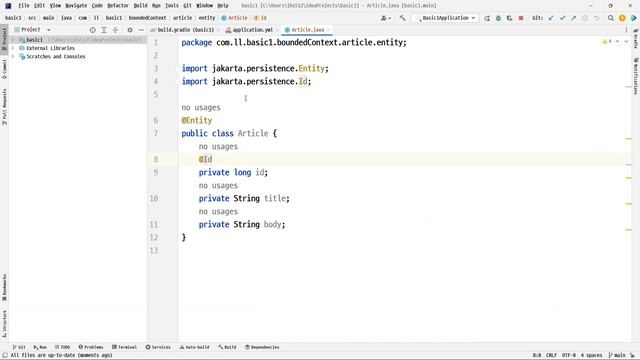Expand Scratches and Consoles node
640x360 pixels.
(x=13, y=57)
